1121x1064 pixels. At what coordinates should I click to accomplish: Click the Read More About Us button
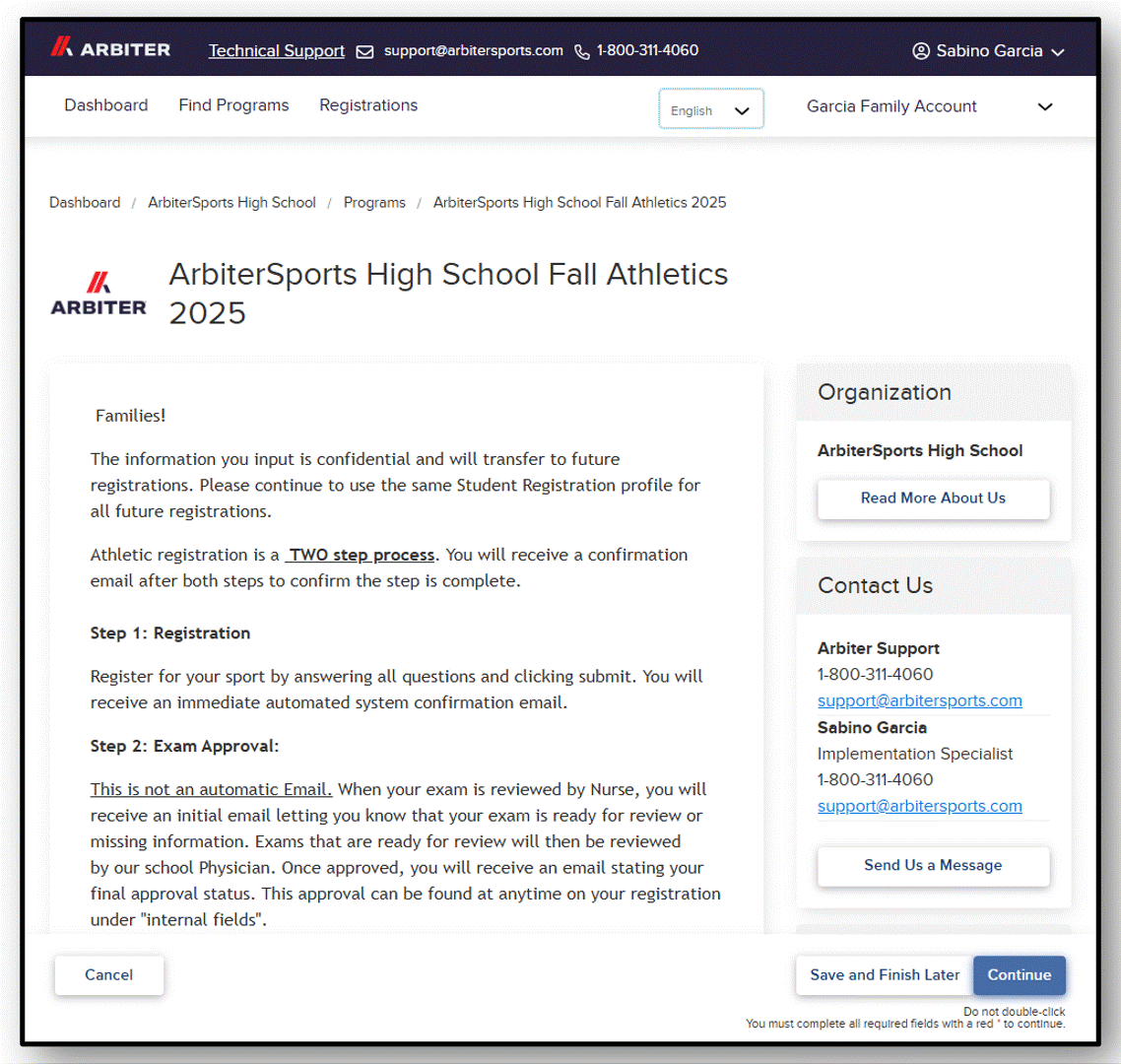[933, 499]
